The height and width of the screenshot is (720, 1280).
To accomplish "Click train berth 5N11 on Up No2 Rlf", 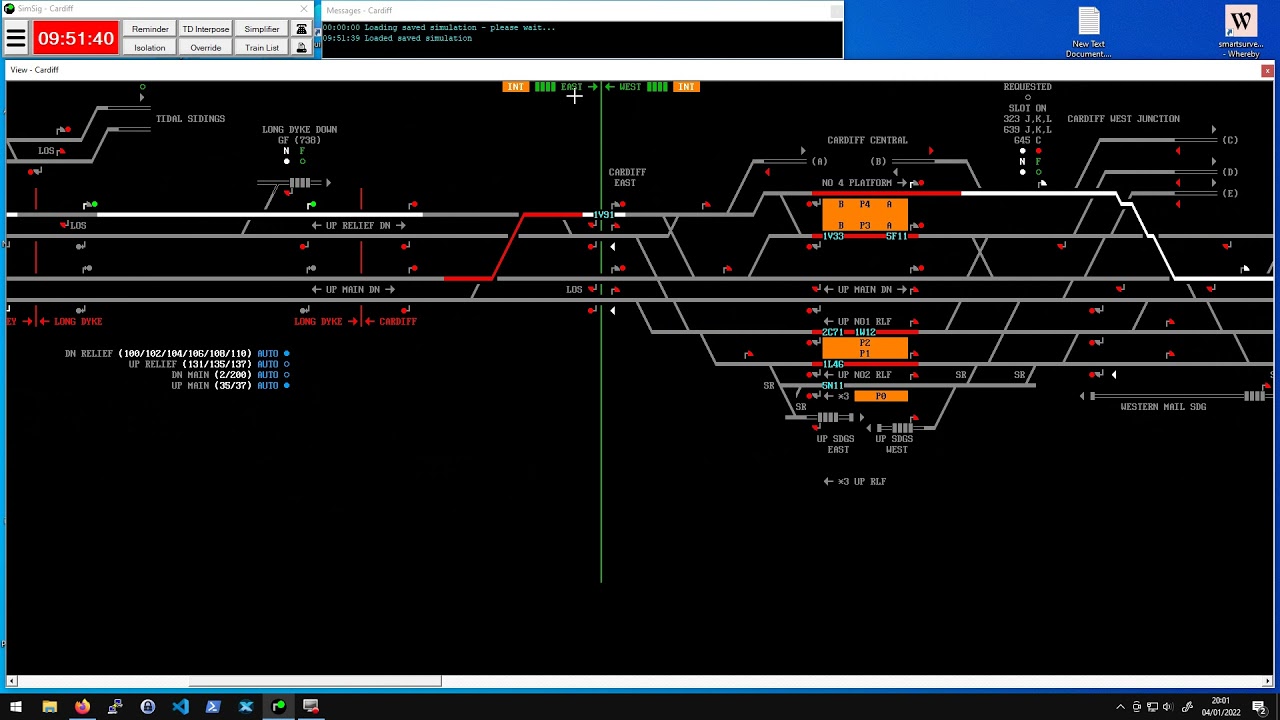I will click(x=833, y=386).
